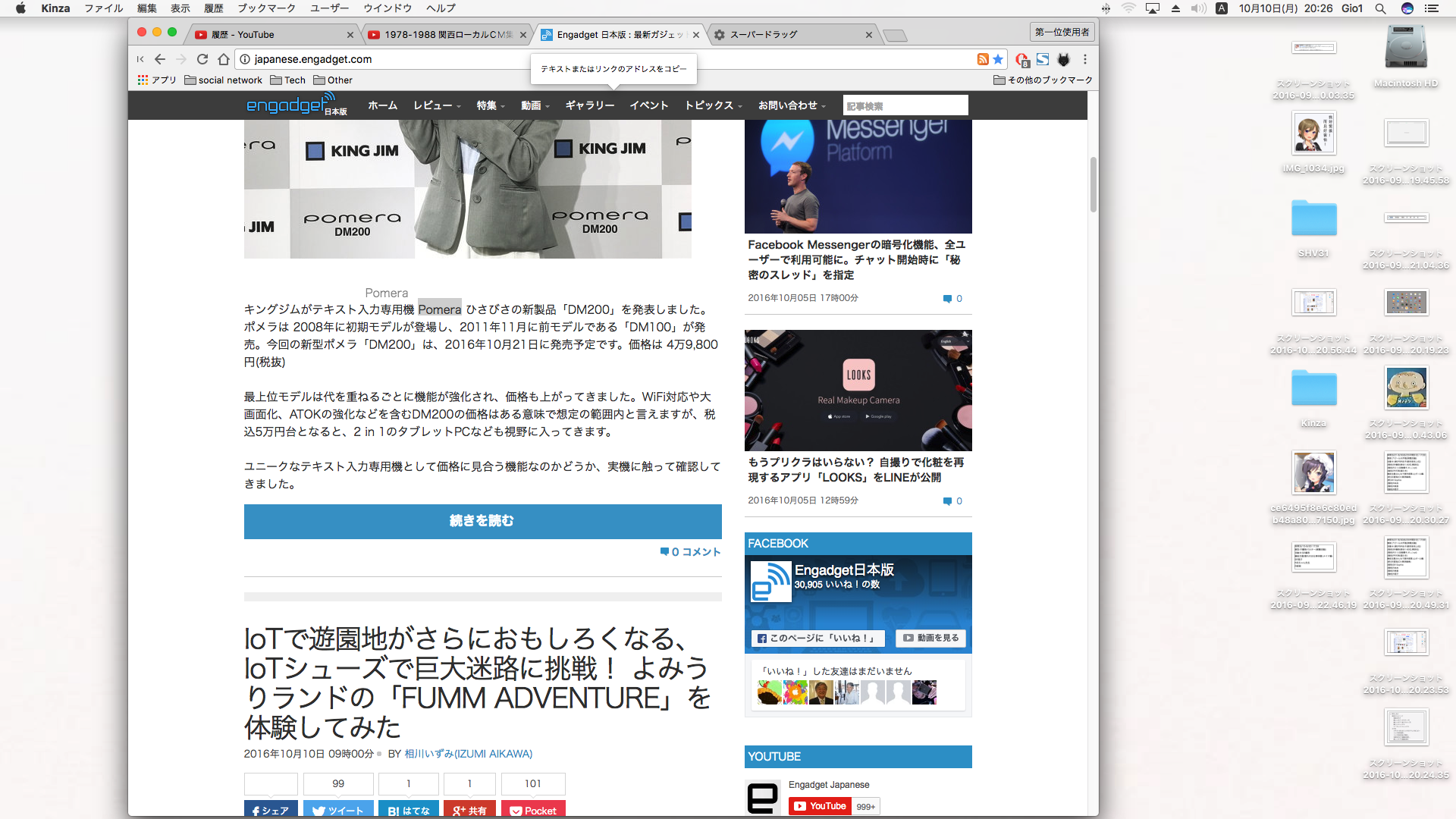
Task: Open the LOOKS Real Makeup Camera thumbnail
Action: pos(858,390)
